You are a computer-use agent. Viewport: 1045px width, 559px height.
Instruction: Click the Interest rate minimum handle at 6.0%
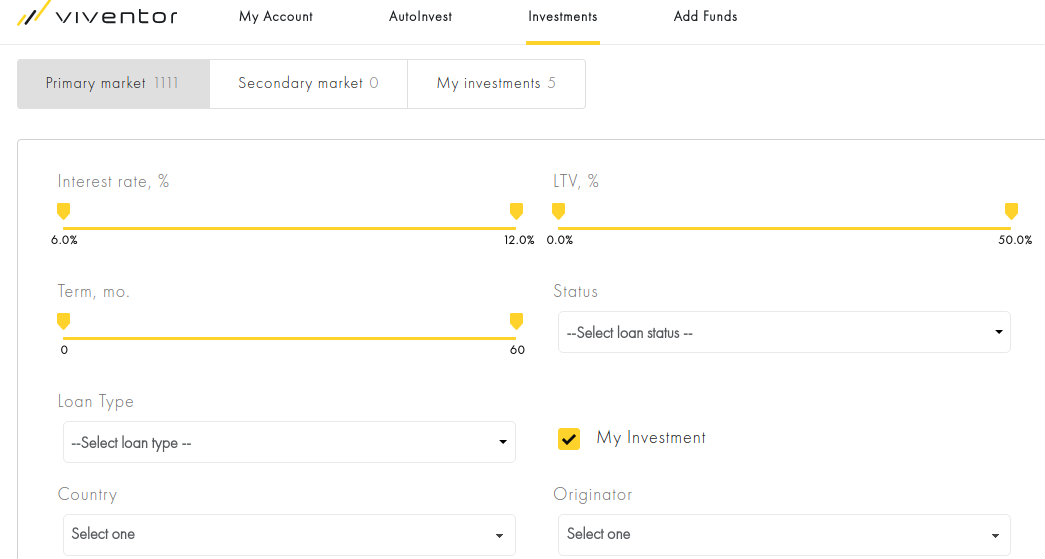63,212
